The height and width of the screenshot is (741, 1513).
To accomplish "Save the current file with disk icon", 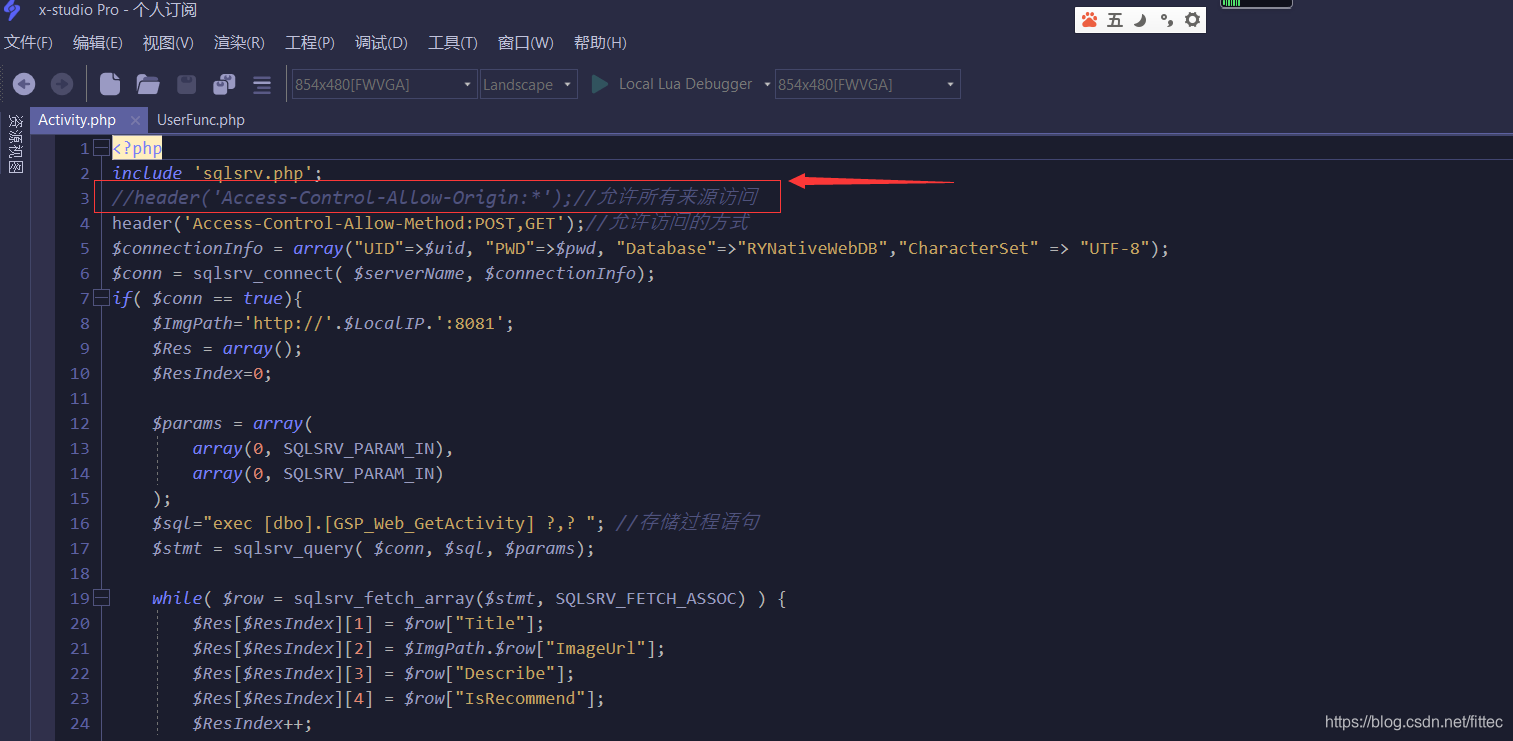I will (187, 84).
